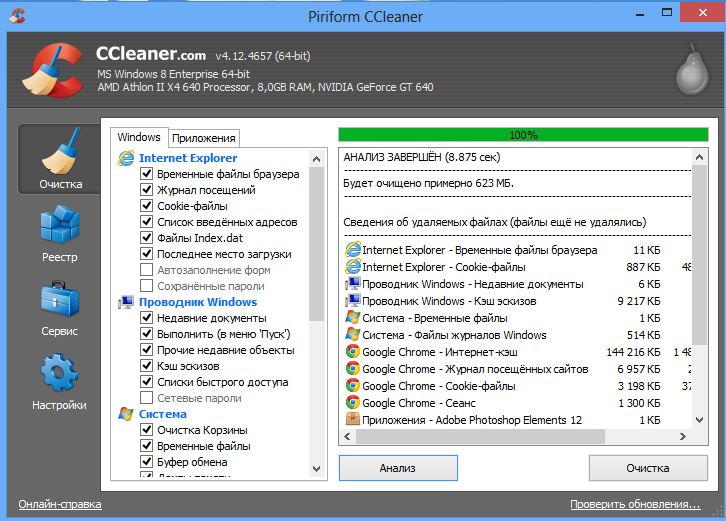Click the Анализ button
726x521 pixels.
tap(398, 468)
